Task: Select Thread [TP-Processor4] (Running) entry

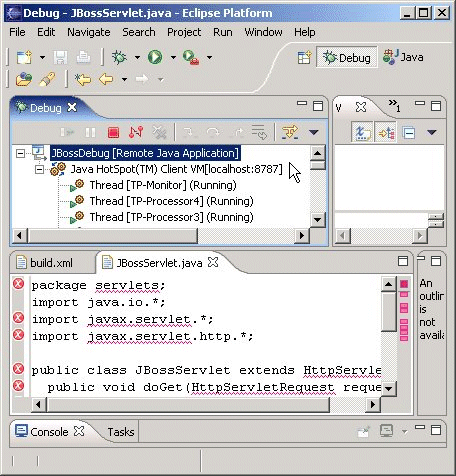Action: point(171,201)
